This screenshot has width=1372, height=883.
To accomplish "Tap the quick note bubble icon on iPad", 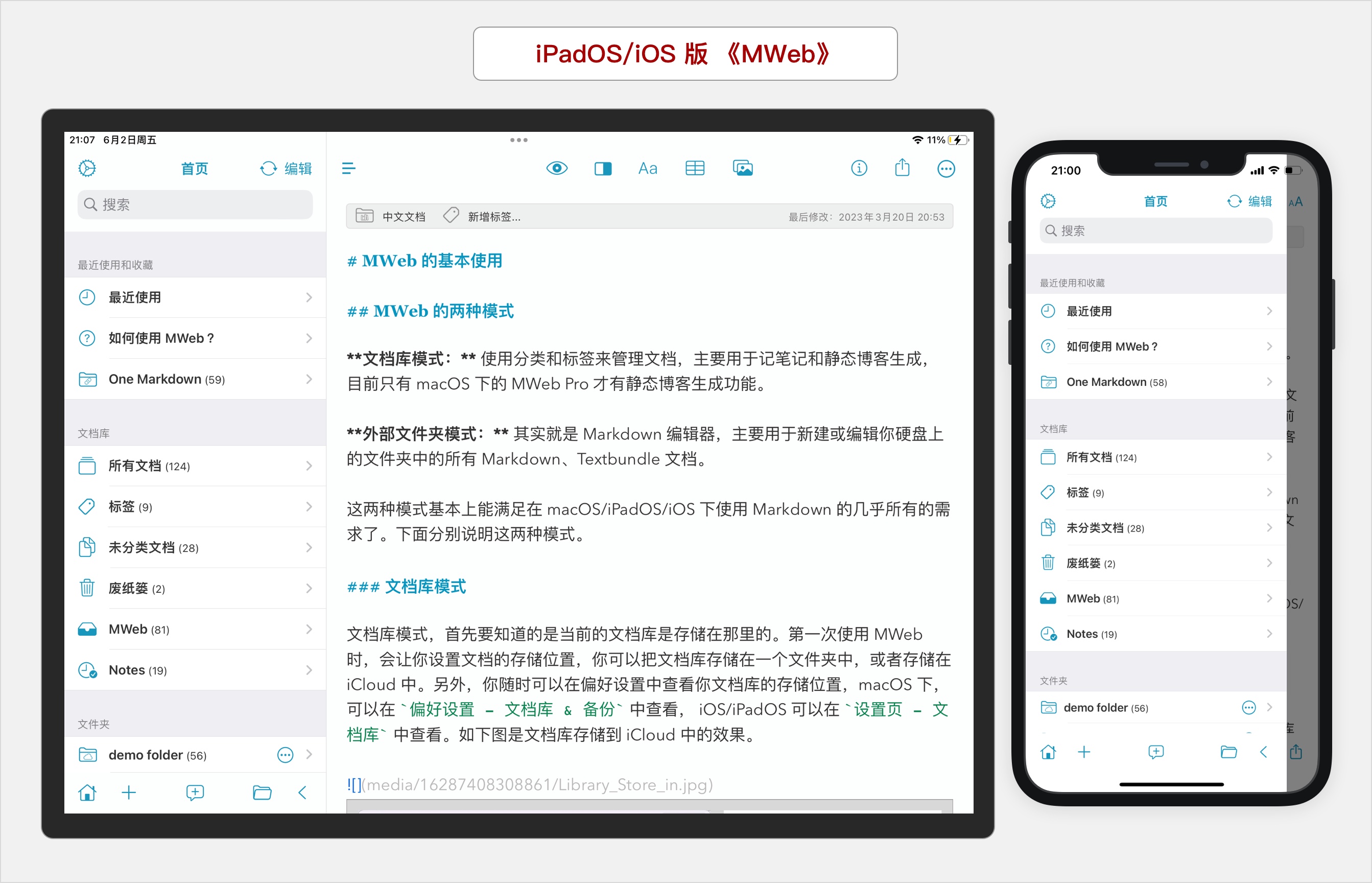I will tap(195, 793).
